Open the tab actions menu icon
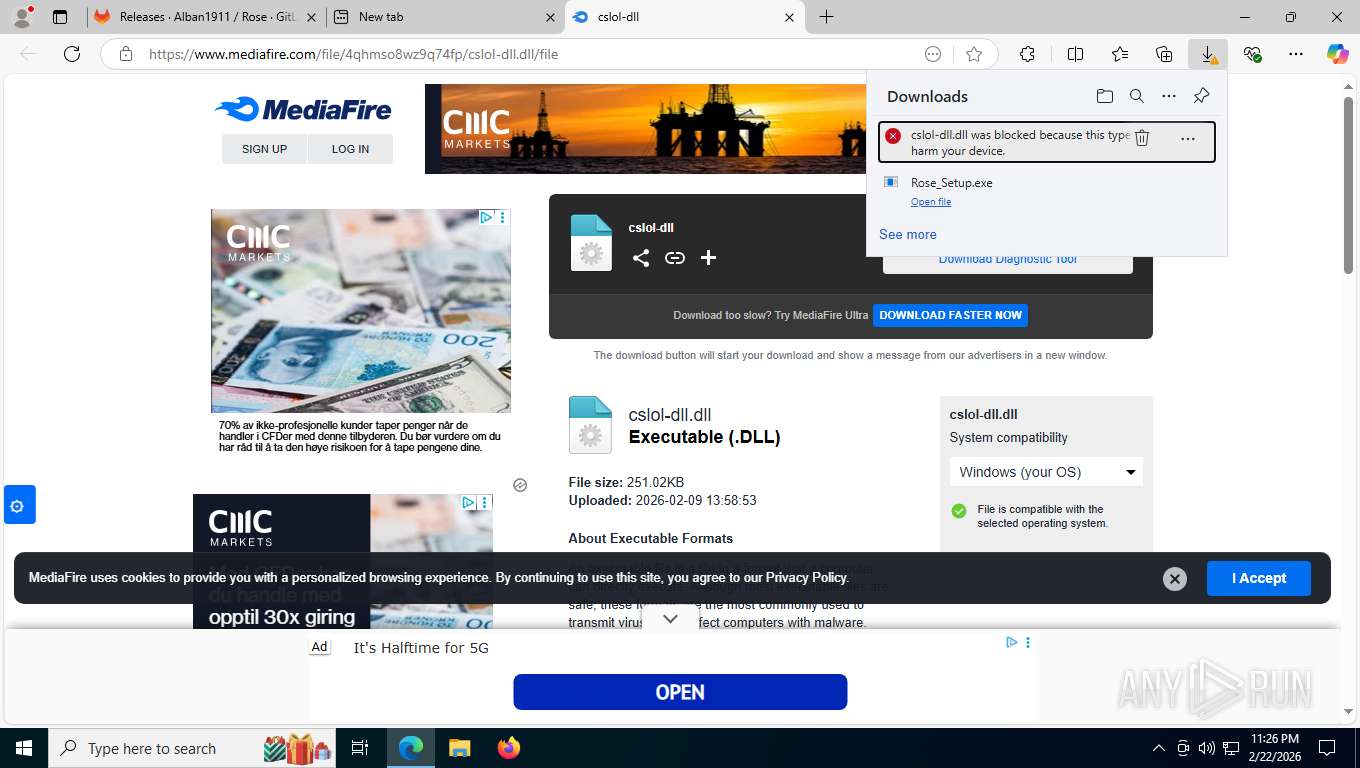The width and height of the screenshot is (1360, 768). (x=60, y=17)
